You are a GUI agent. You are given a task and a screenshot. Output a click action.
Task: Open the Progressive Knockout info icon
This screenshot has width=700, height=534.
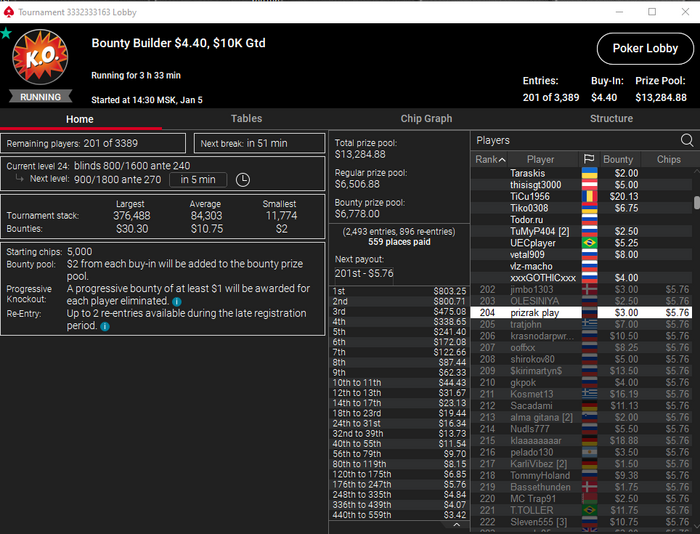177,301
